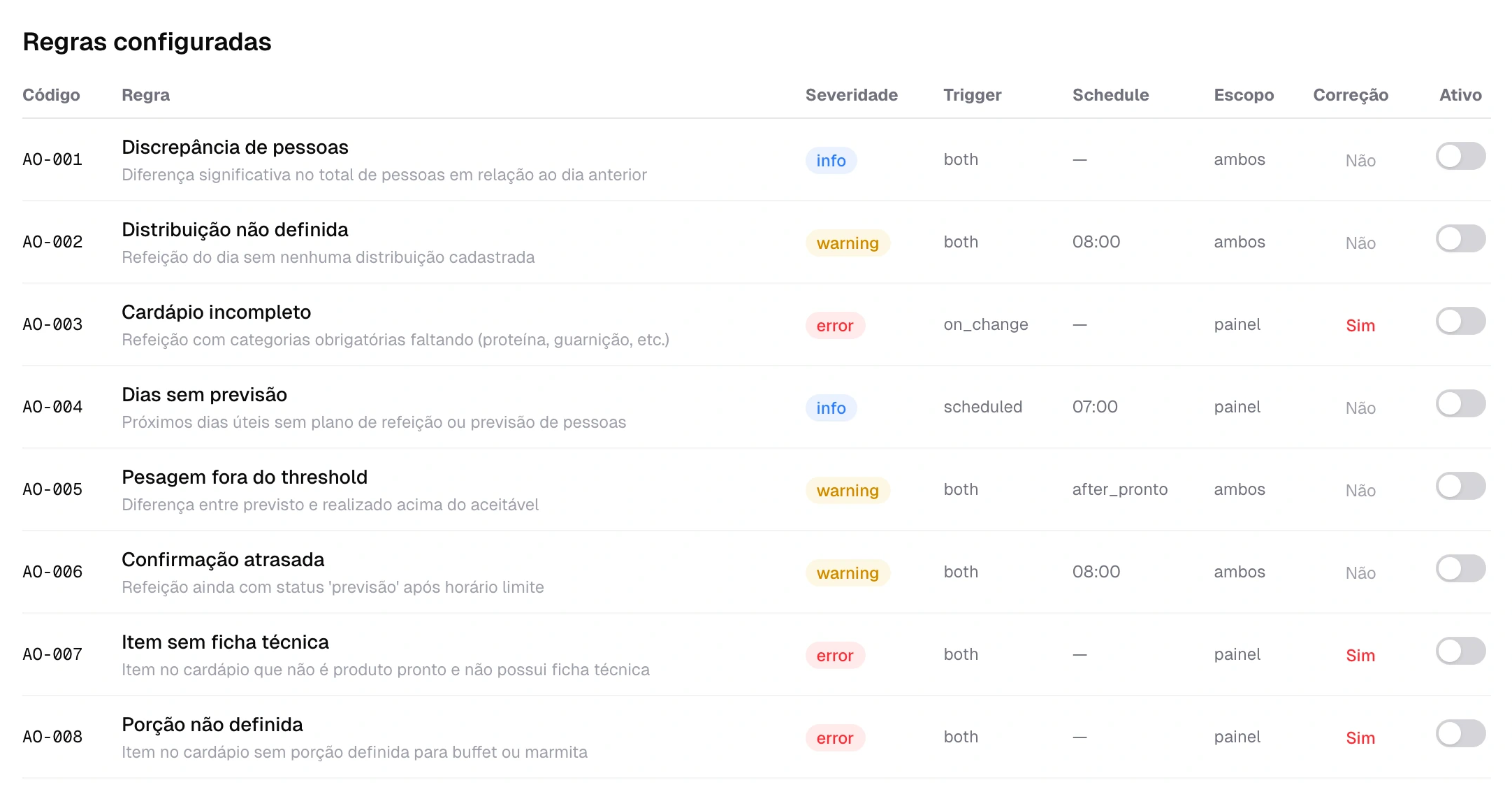The image size is (1512, 785).
Task: Select the warning badge for Distribuição não definida
Action: coord(848,243)
